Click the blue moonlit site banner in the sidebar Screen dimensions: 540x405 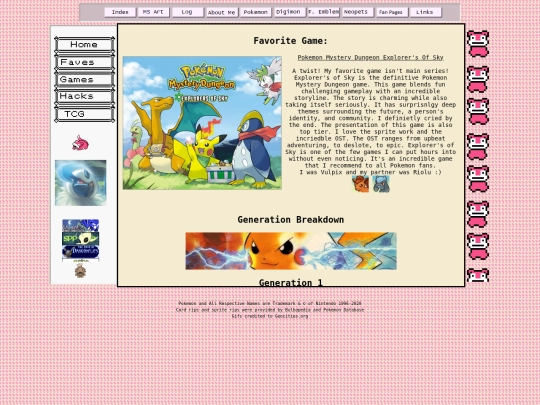pos(81,225)
